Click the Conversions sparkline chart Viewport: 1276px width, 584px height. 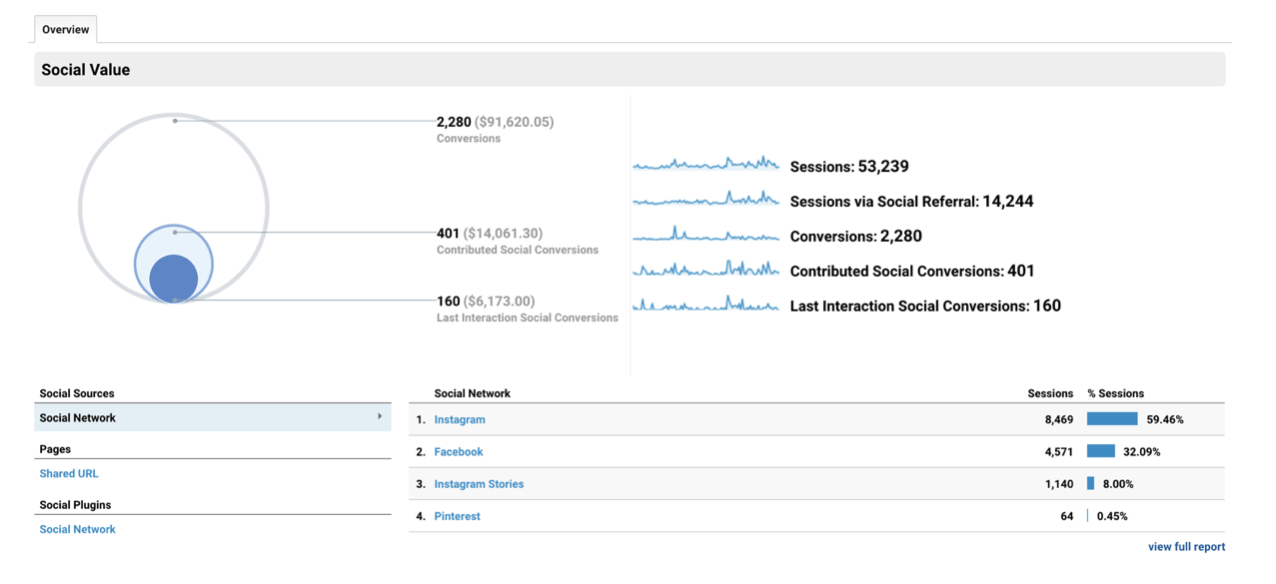705,236
